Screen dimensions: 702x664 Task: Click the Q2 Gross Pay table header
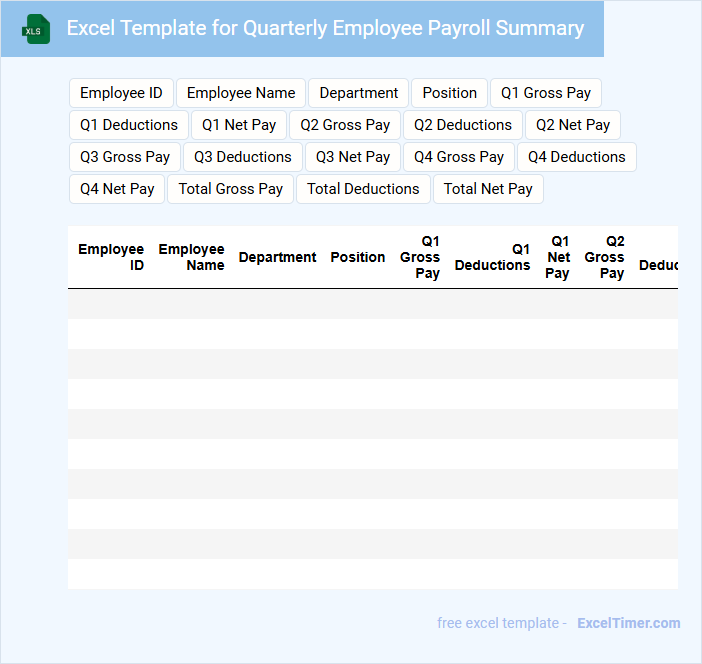click(604, 257)
